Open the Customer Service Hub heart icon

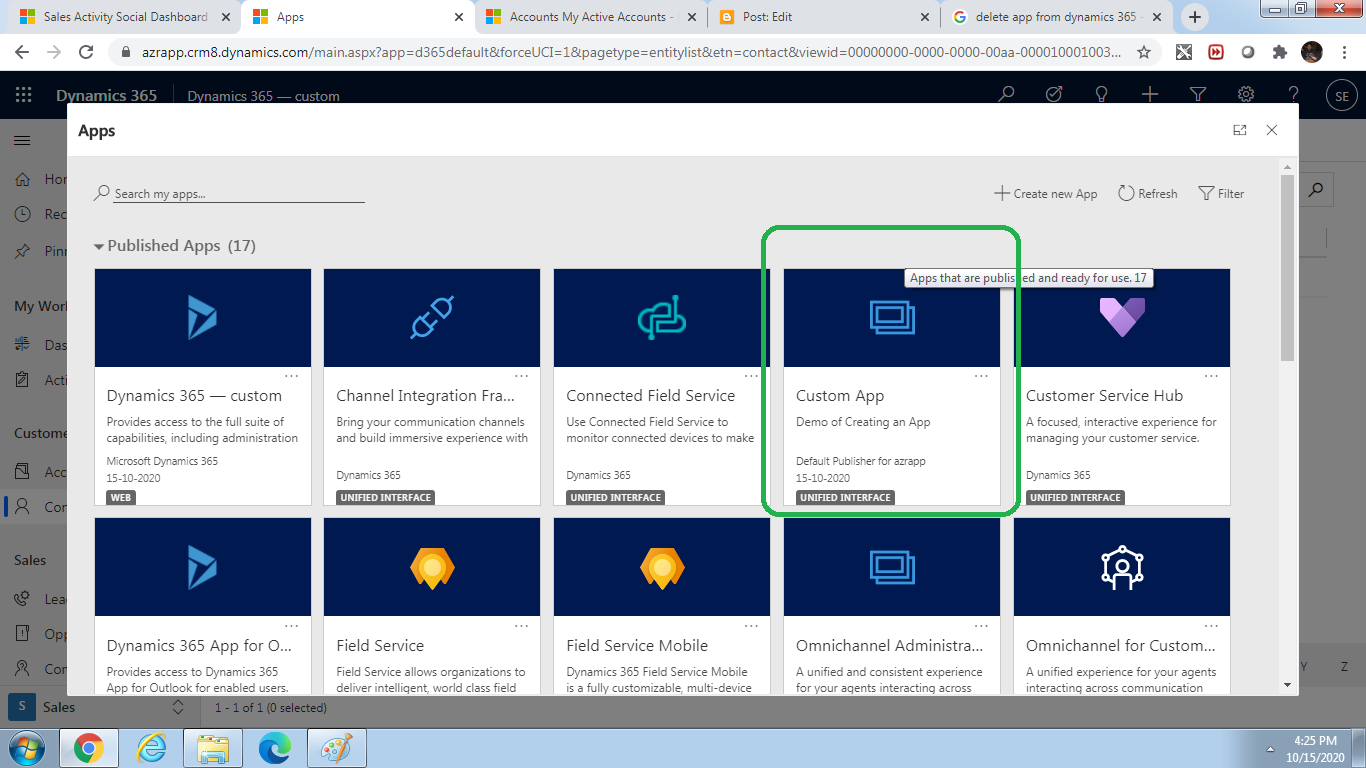point(1122,318)
